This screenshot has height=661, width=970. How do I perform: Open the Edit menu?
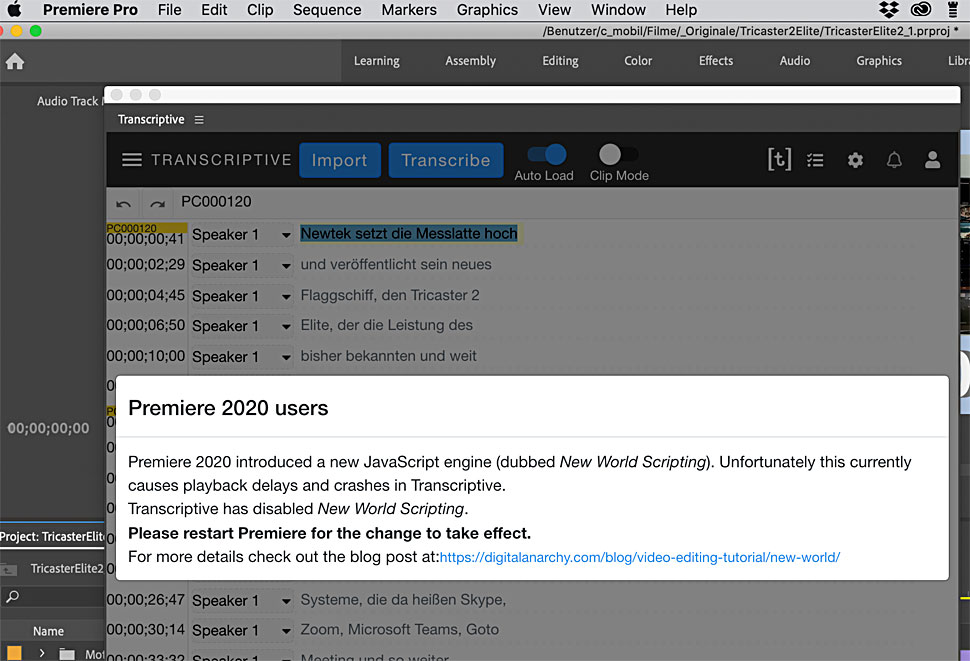pyautogui.click(x=214, y=10)
